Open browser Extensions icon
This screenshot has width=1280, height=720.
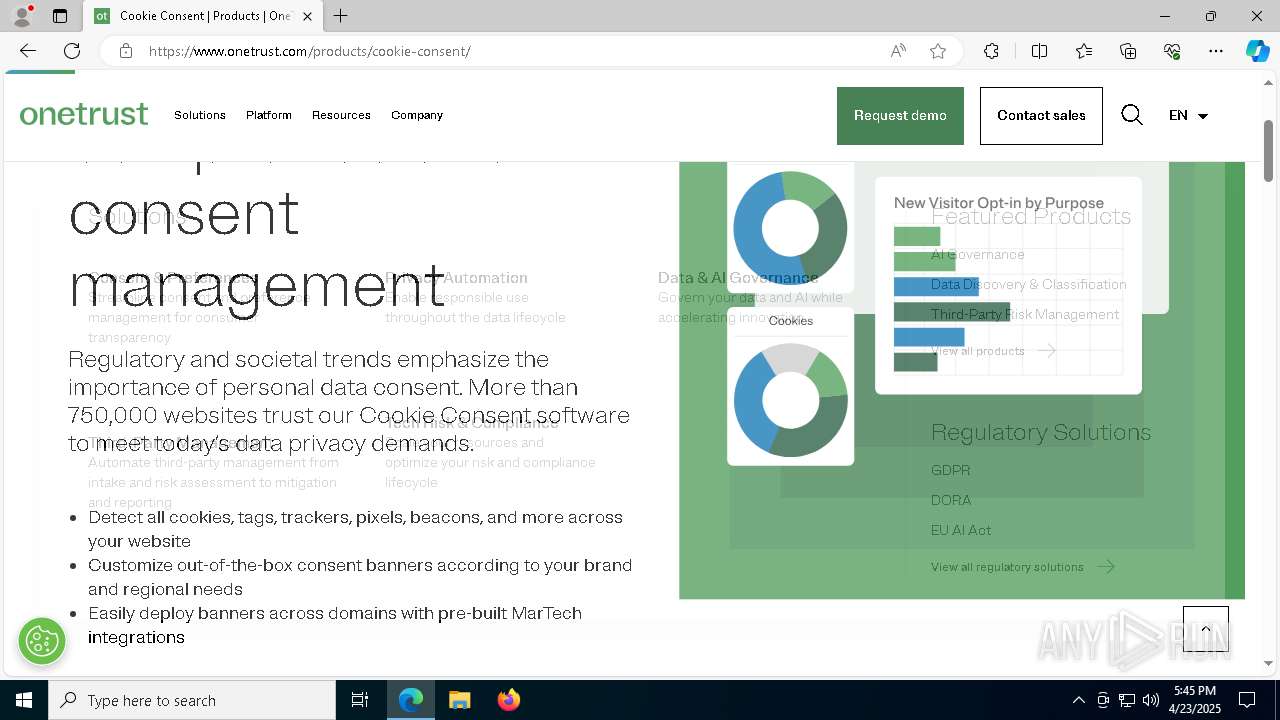pos(991,51)
